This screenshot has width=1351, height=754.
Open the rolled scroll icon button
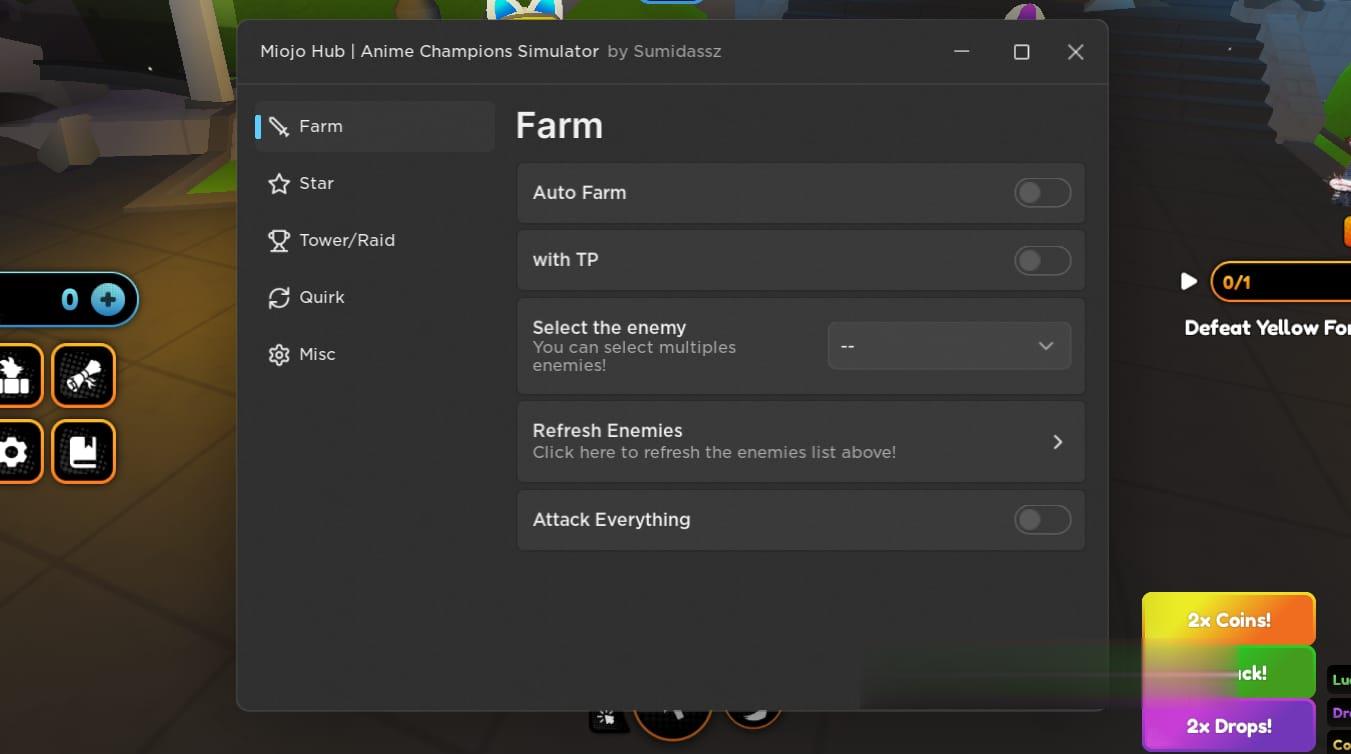click(83, 375)
